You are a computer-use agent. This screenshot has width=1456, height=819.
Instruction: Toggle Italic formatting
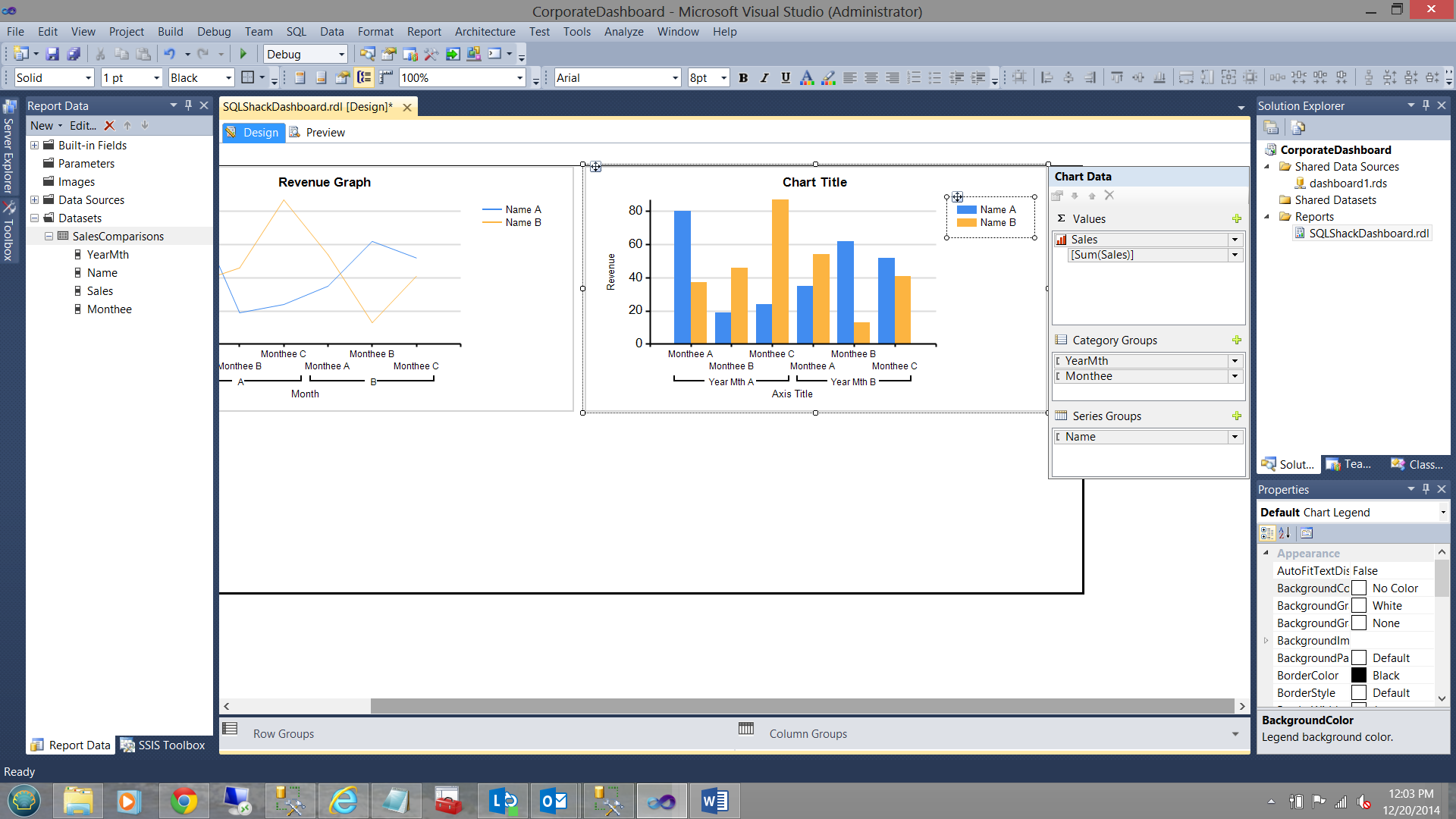[764, 77]
